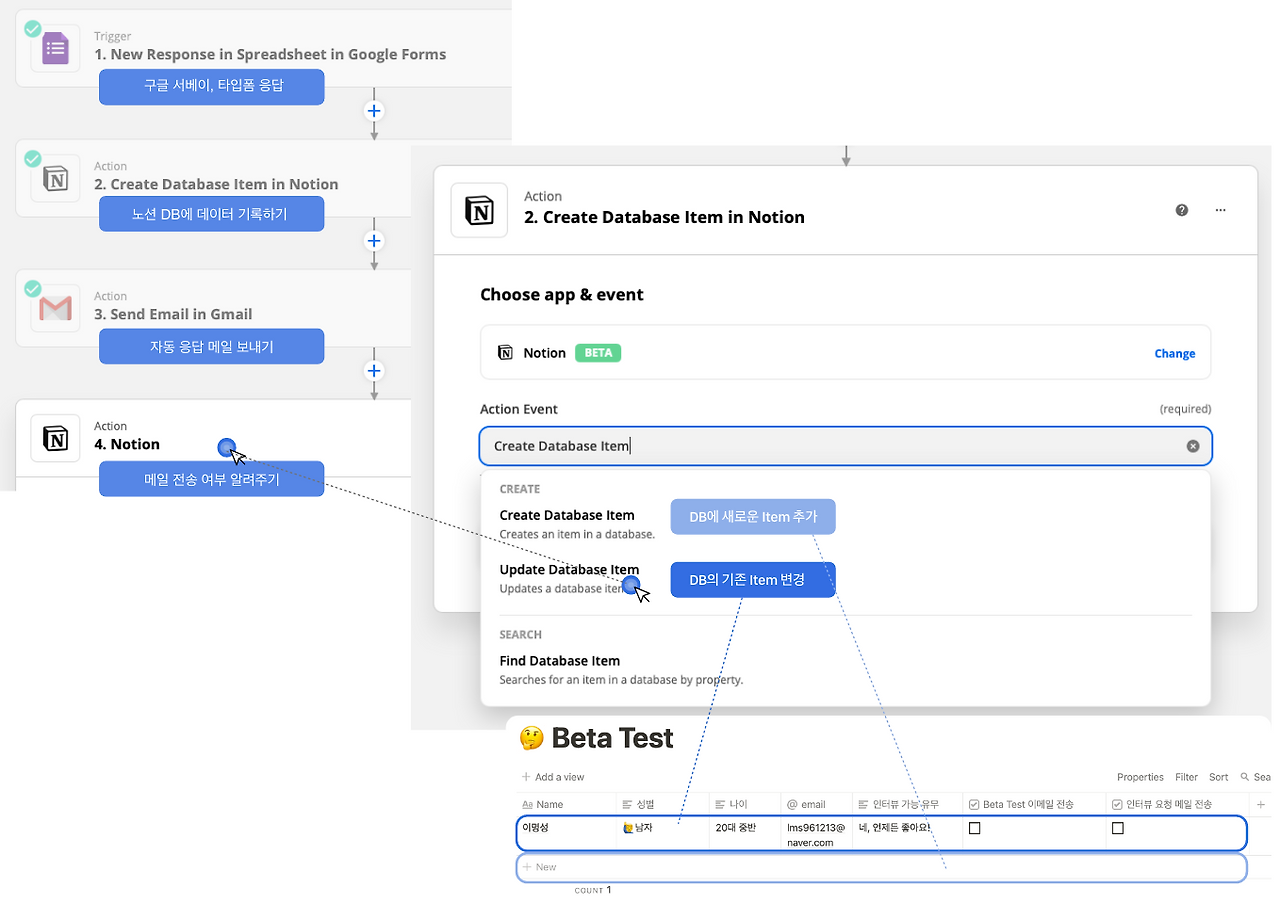Click the plus icon to add table column

point(1261,804)
